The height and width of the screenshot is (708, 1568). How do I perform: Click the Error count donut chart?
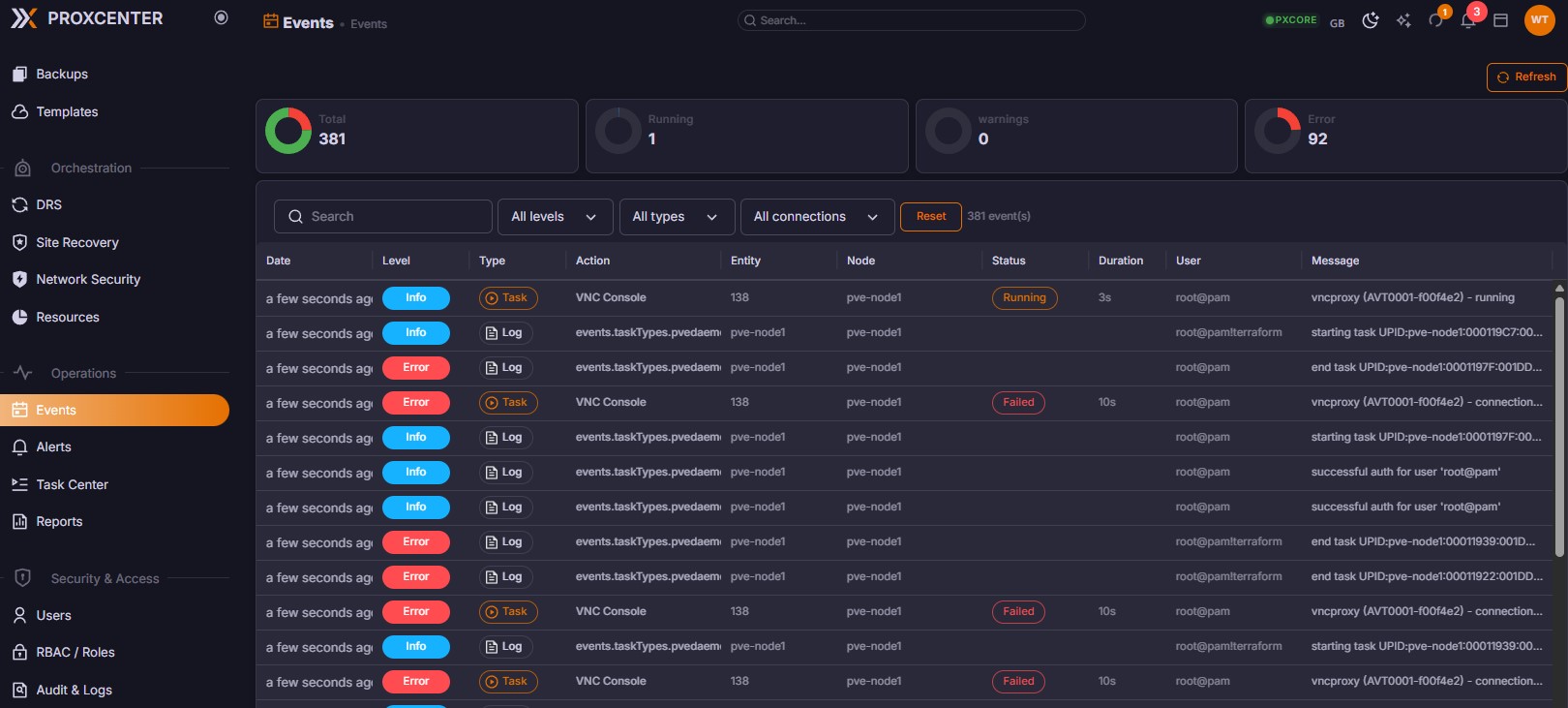click(1278, 130)
